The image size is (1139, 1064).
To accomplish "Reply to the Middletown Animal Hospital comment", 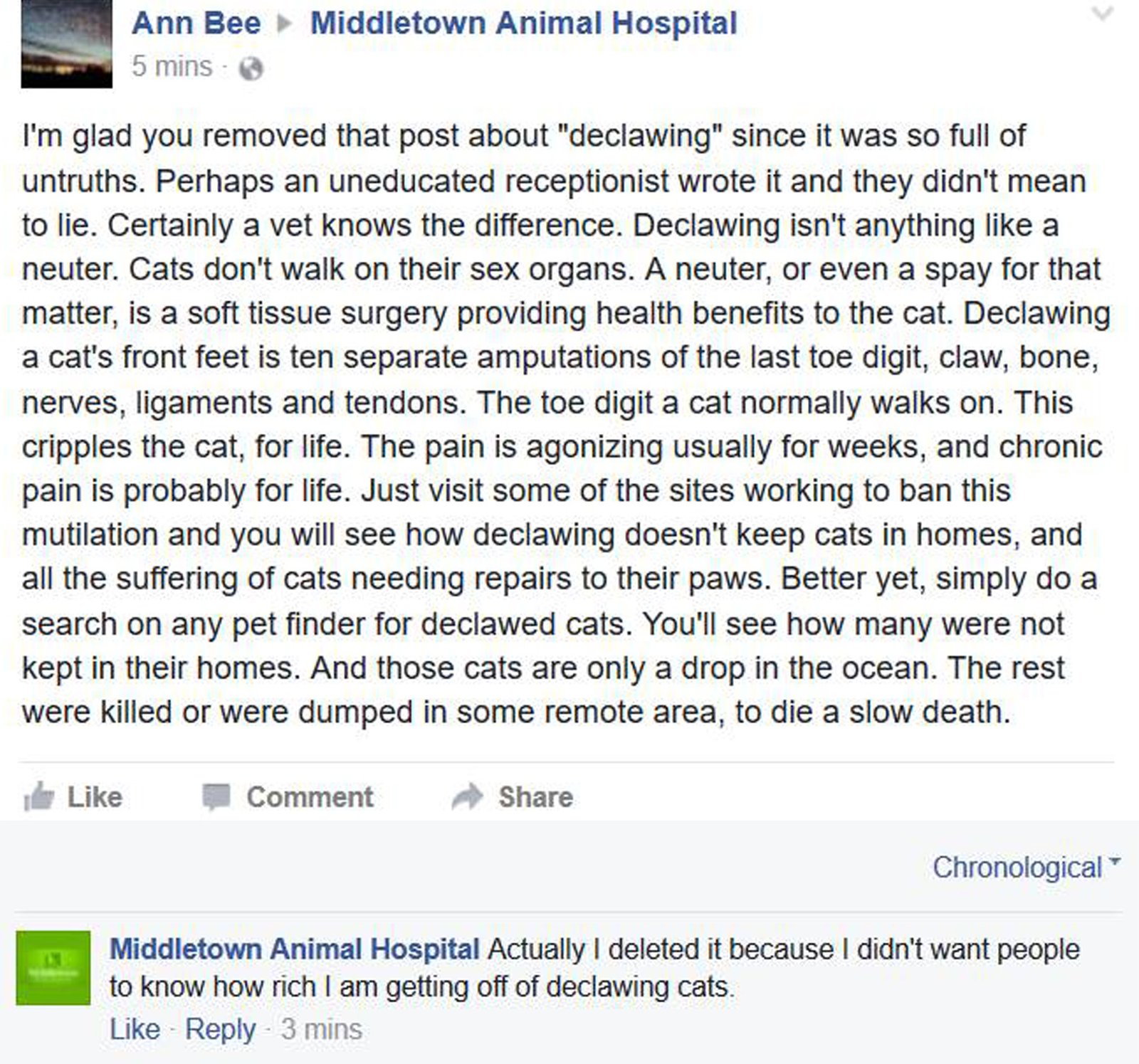I will tap(220, 1030).
